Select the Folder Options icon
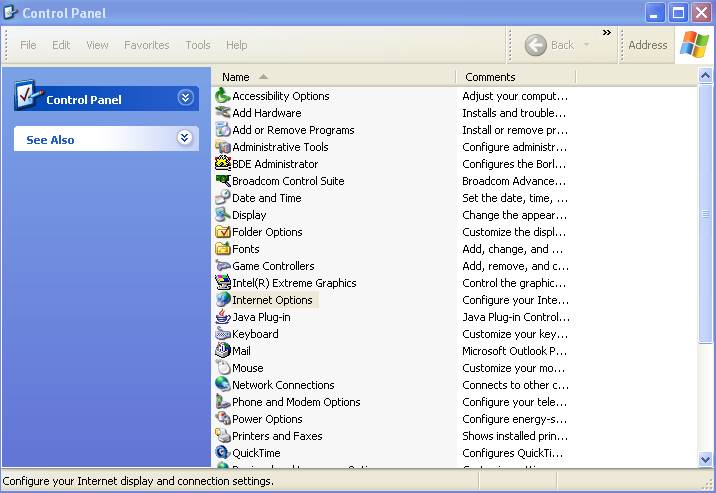 click(222, 232)
